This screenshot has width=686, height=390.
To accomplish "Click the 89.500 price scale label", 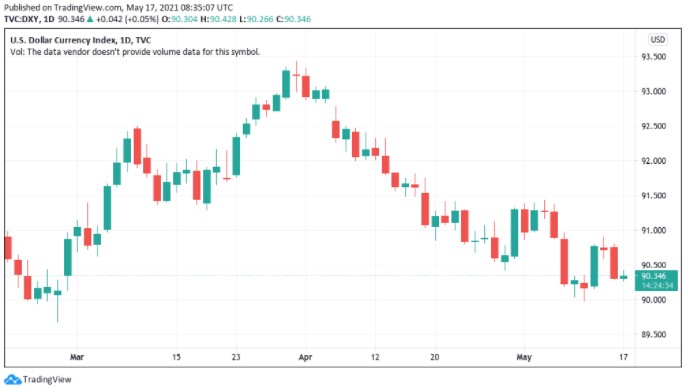I will click(654, 334).
